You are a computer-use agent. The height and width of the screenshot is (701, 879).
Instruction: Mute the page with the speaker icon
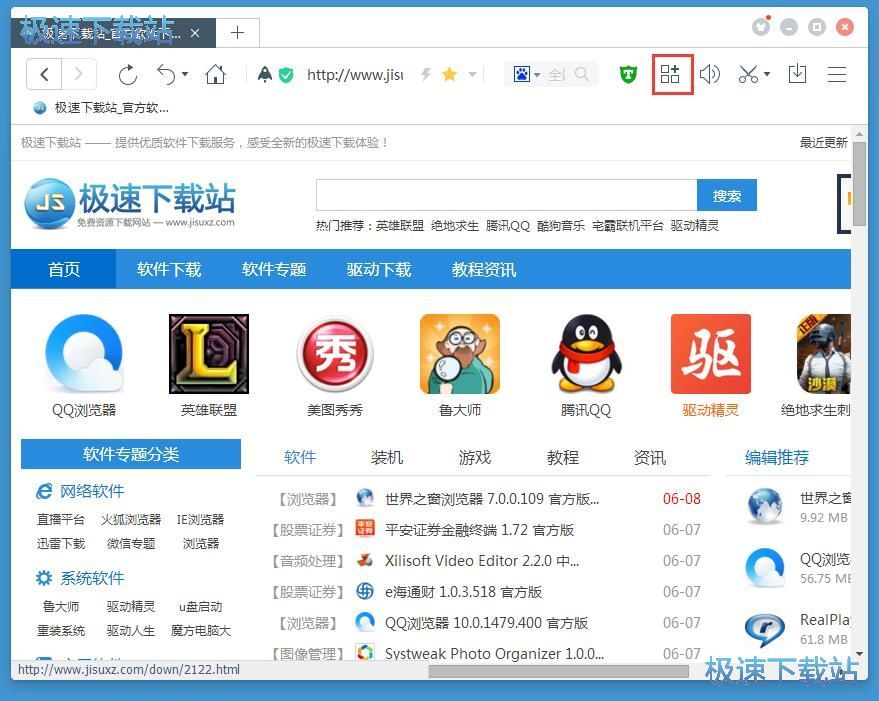click(709, 74)
